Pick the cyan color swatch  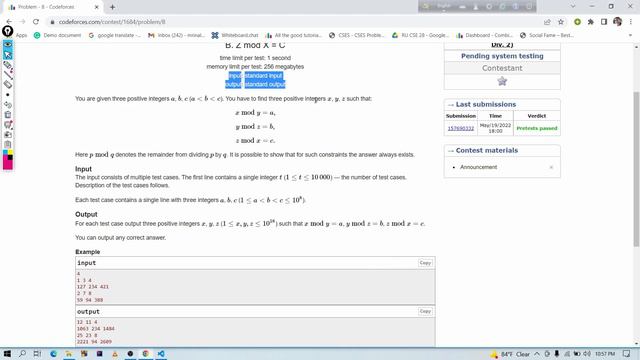point(5,153)
